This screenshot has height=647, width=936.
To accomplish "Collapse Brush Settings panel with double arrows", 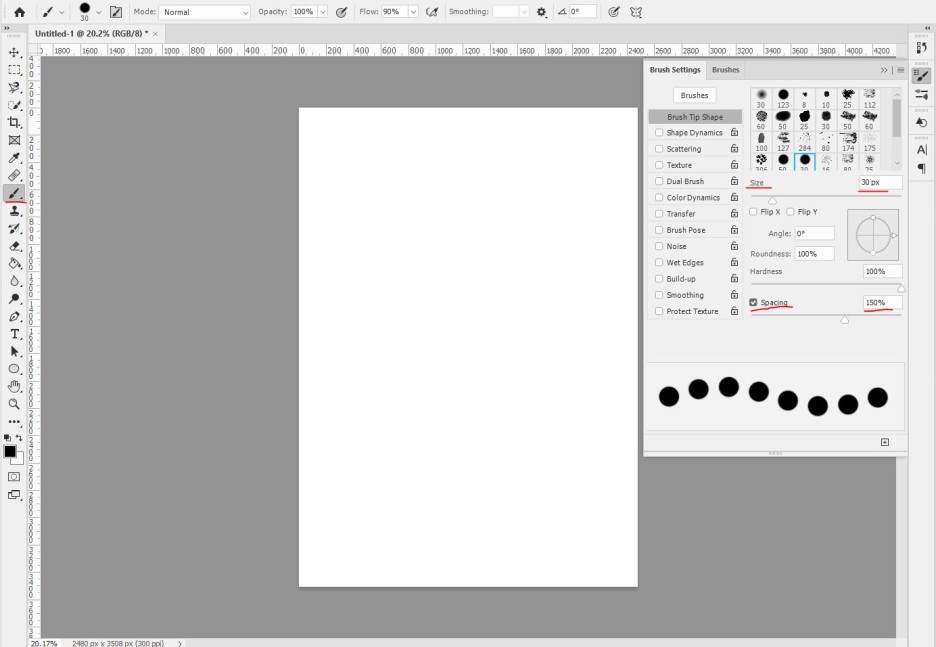I will pyautogui.click(x=884, y=70).
